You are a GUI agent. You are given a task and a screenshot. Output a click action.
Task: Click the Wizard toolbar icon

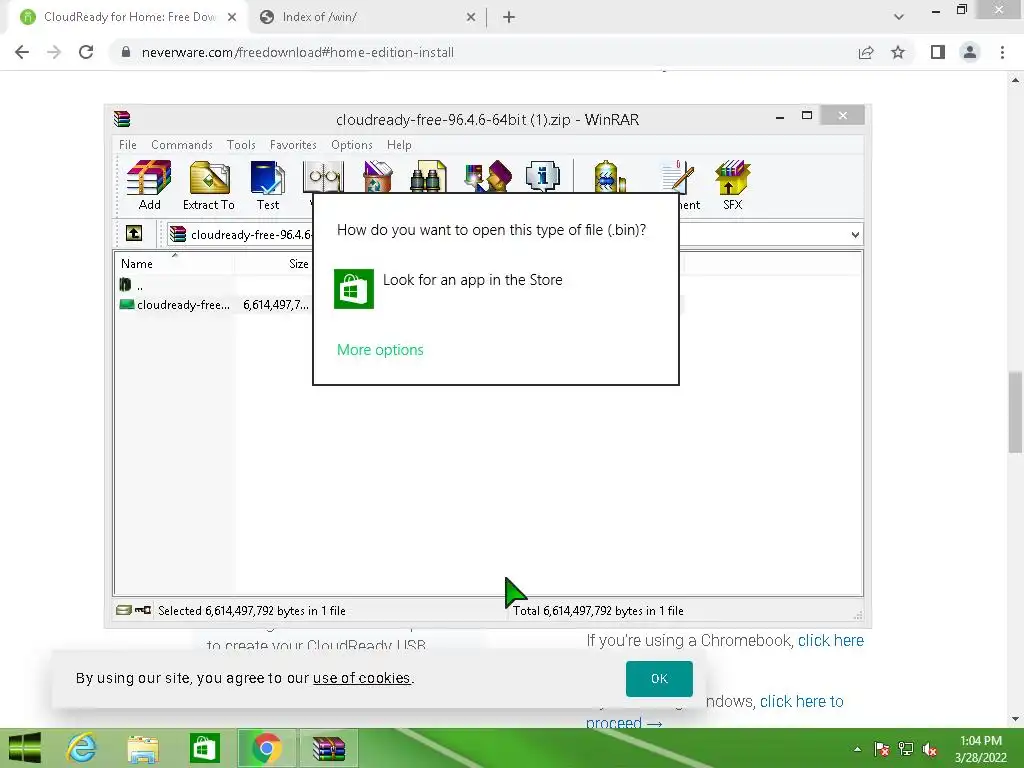tap(487, 176)
